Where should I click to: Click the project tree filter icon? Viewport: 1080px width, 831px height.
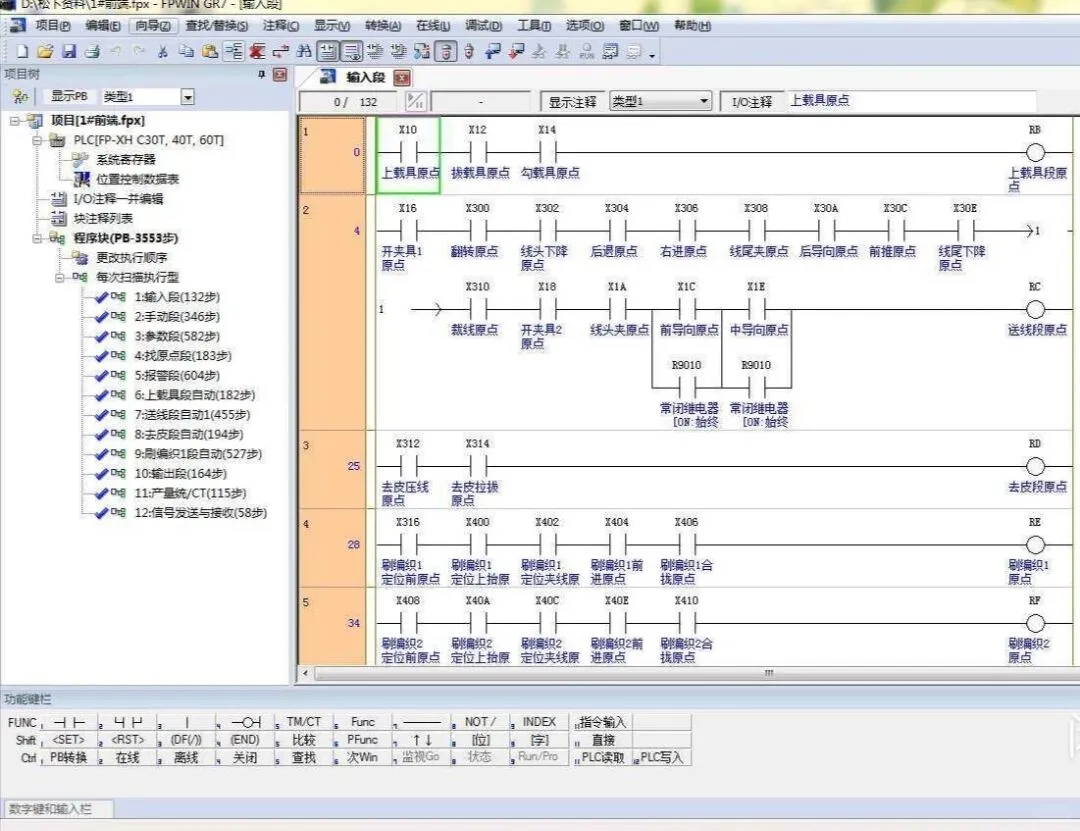(20, 96)
